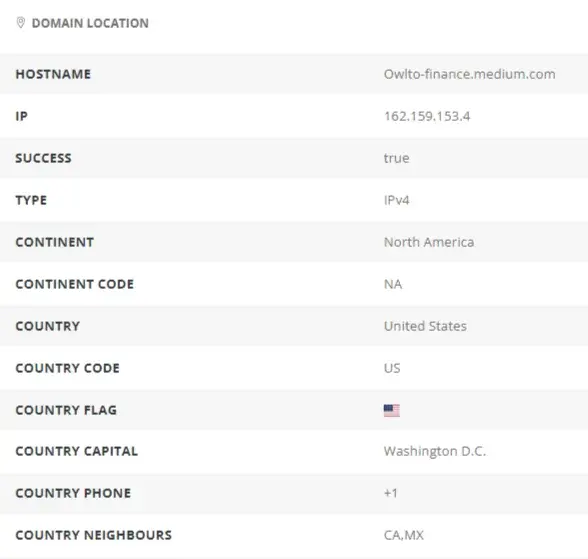Click the continent code NA value
Viewport: 588px width, 559px height.
point(393,284)
